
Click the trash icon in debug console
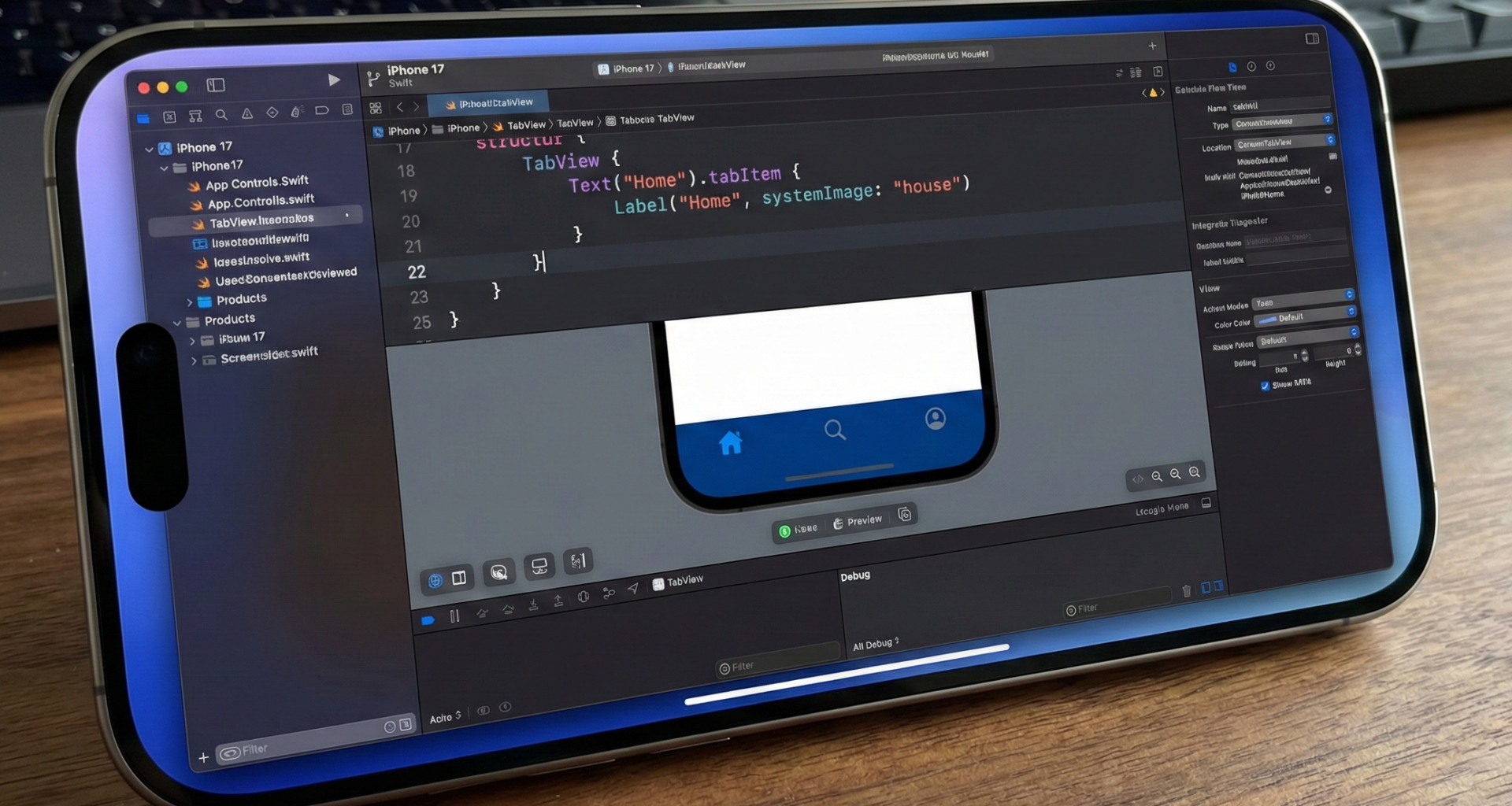click(1186, 590)
